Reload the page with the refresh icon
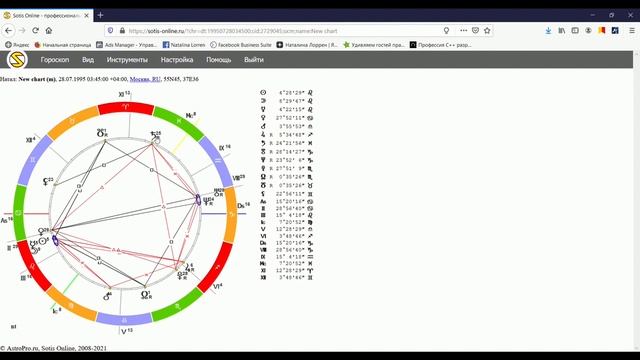 coord(36,31)
